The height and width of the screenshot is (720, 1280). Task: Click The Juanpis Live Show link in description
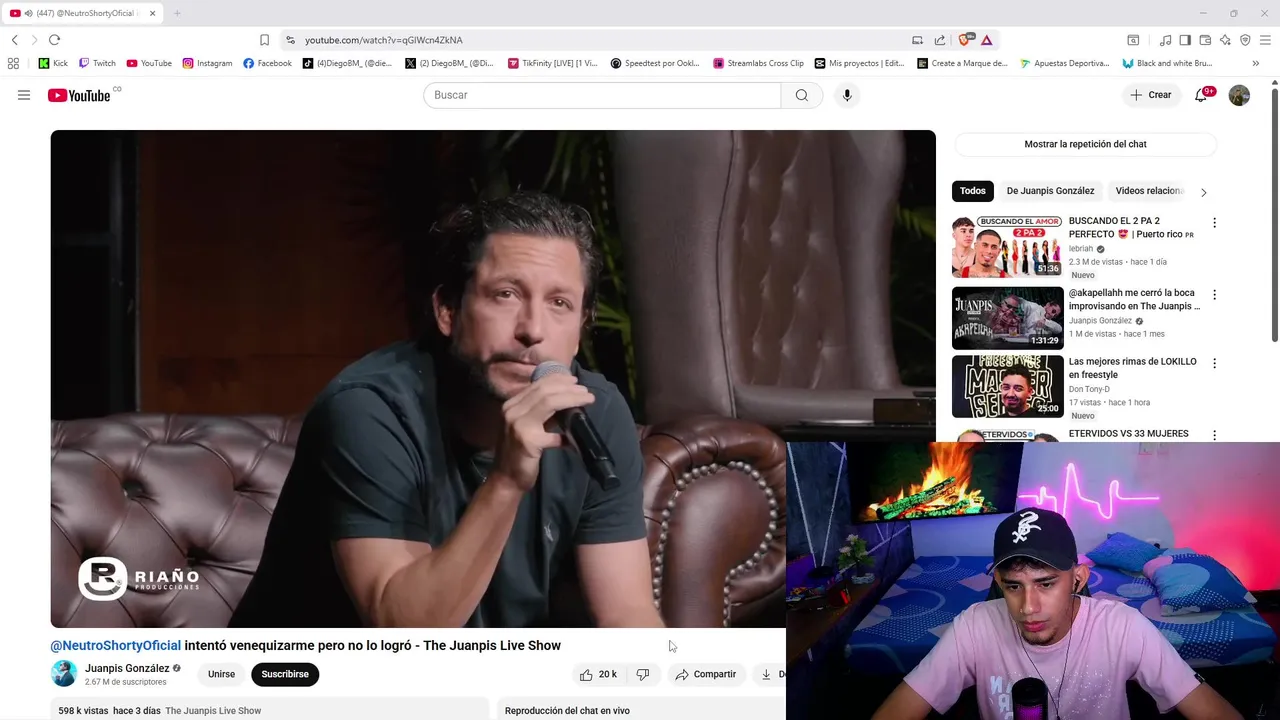coord(213,711)
